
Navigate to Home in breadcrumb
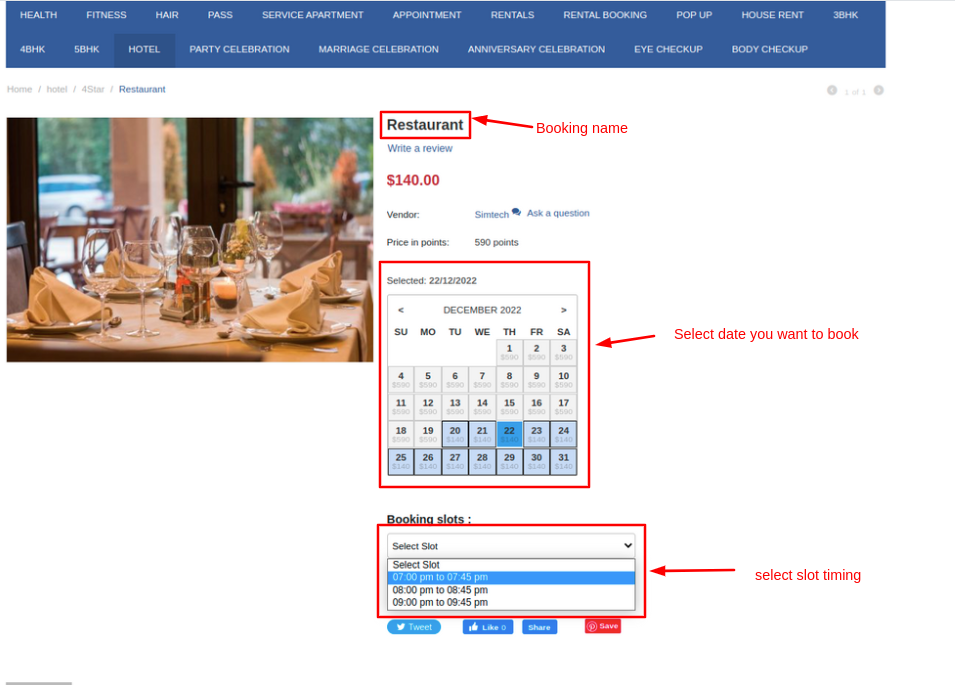pos(20,90)
